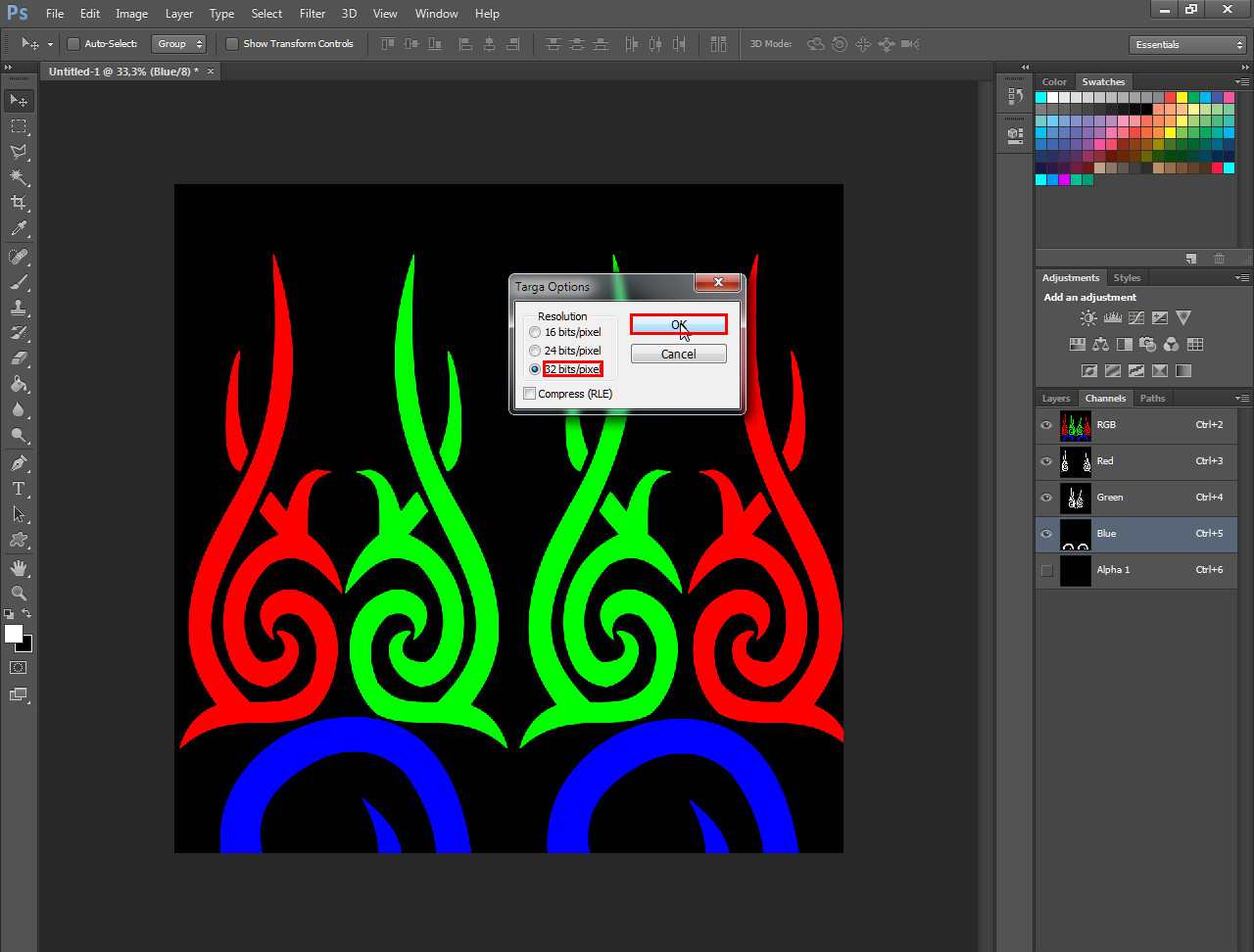Hide the Red channel visibility eye
The image size is (1254, 952).
[x=1046, y=461]
